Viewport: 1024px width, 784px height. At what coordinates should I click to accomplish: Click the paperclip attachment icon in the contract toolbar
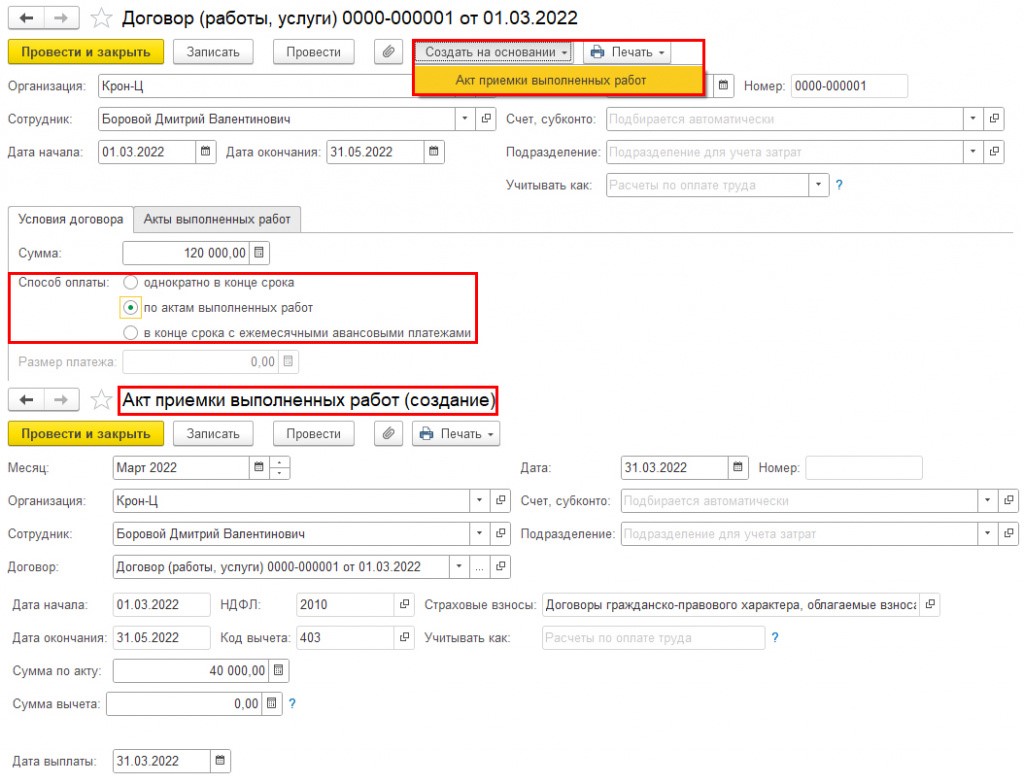coord(388,52)
